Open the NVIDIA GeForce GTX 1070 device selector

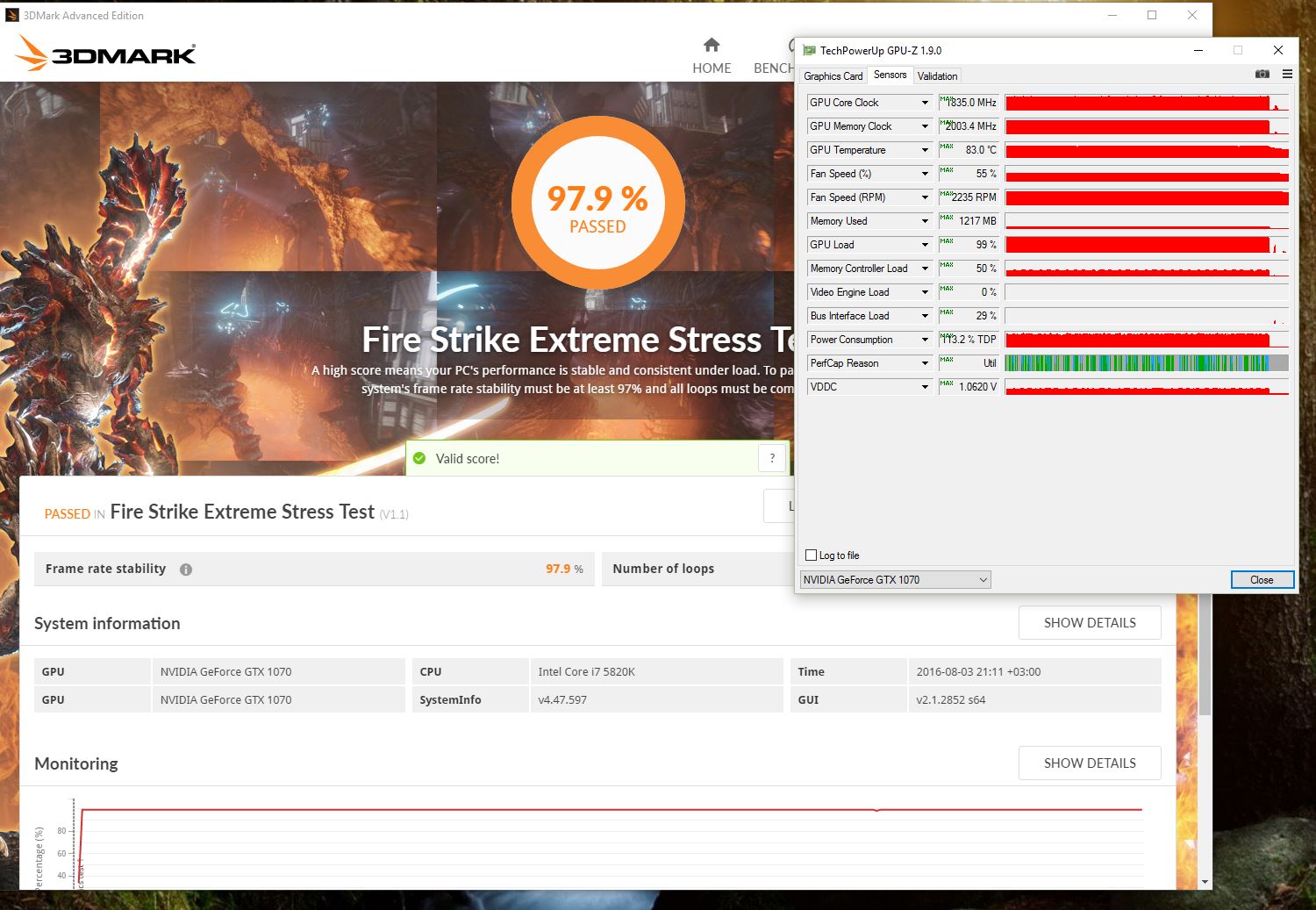(895, 580)
